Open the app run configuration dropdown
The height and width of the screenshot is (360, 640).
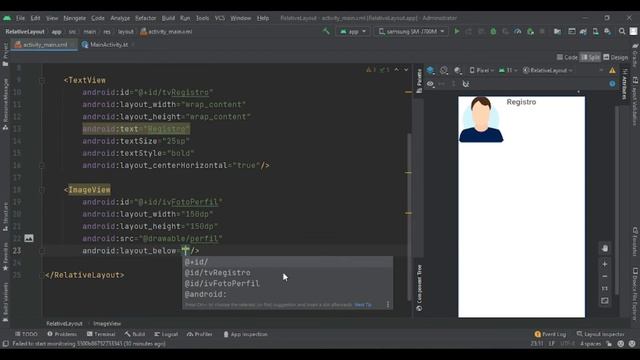coord(353,31)
